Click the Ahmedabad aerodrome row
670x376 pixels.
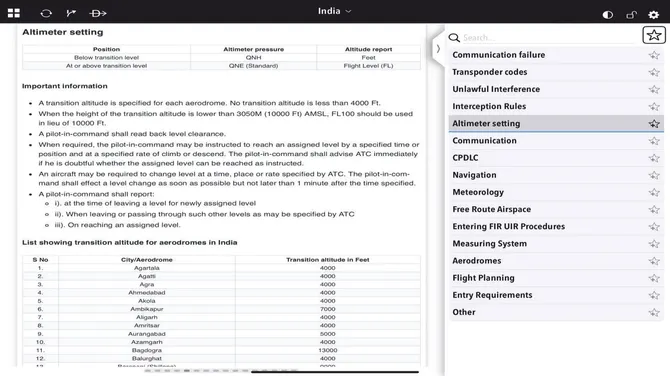(221, 293)
